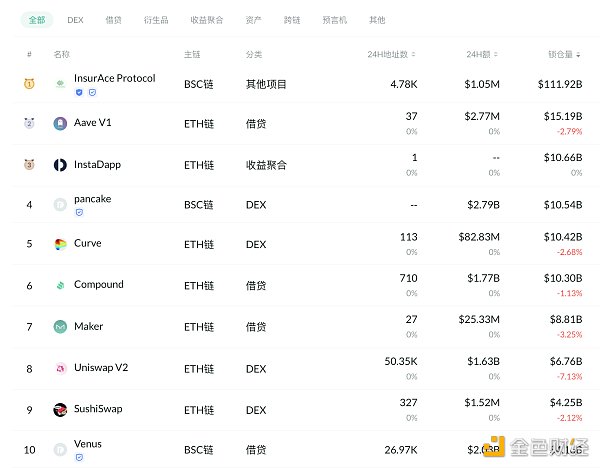Switch to the 跨链 tab

[292, 20]
